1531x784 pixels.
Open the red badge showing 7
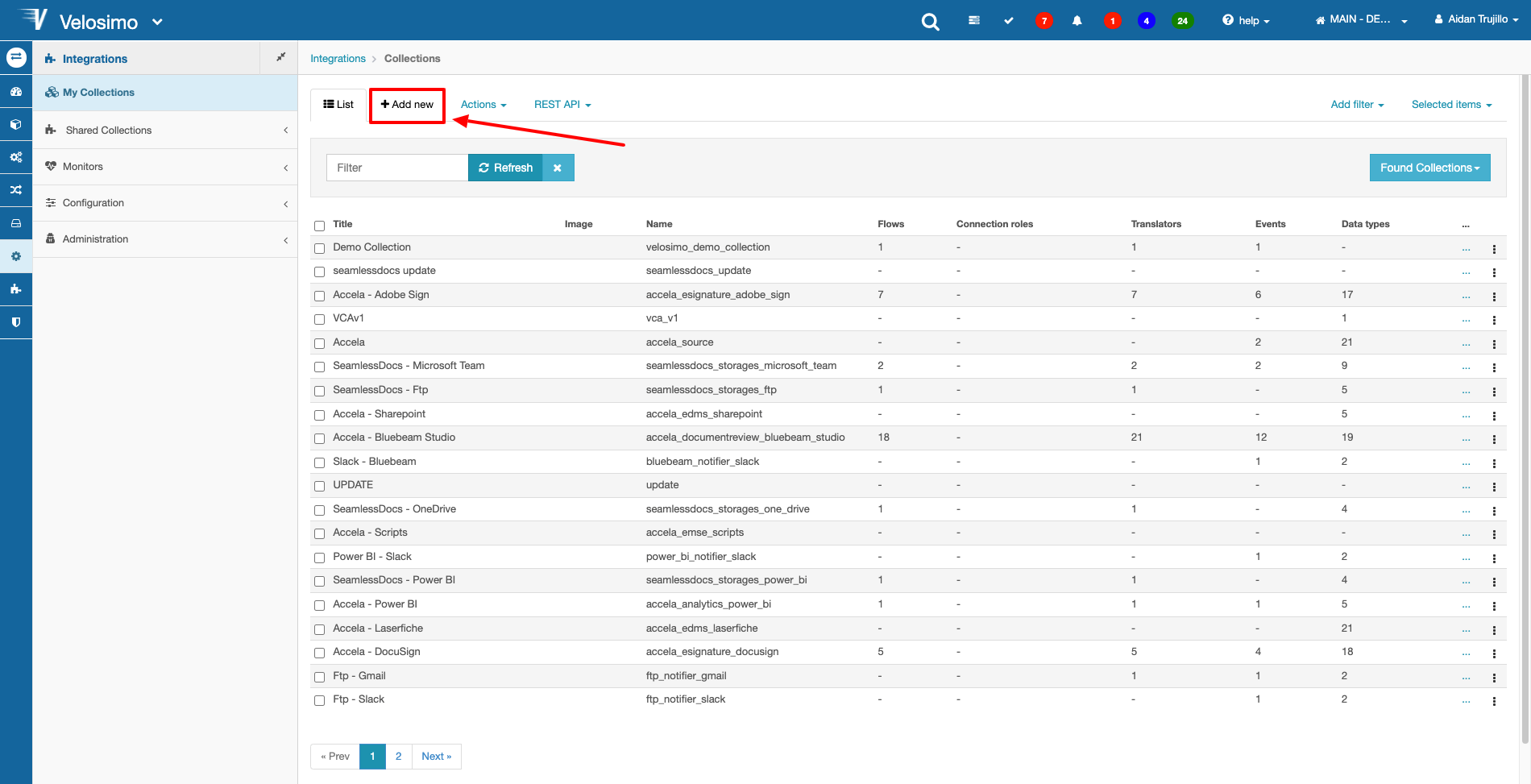[x=1044, y=20]
